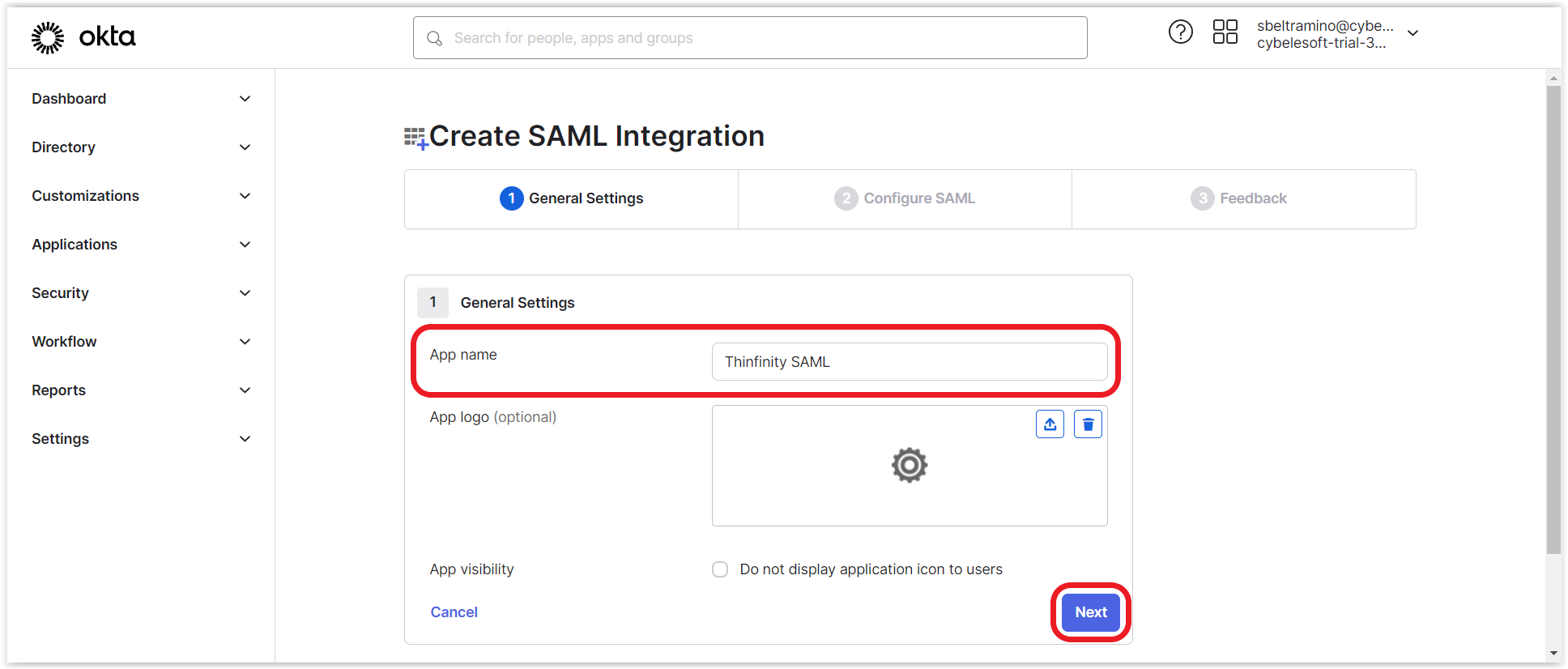
Task: Click the search magnifier icon
Action: (x=435, y=38)
